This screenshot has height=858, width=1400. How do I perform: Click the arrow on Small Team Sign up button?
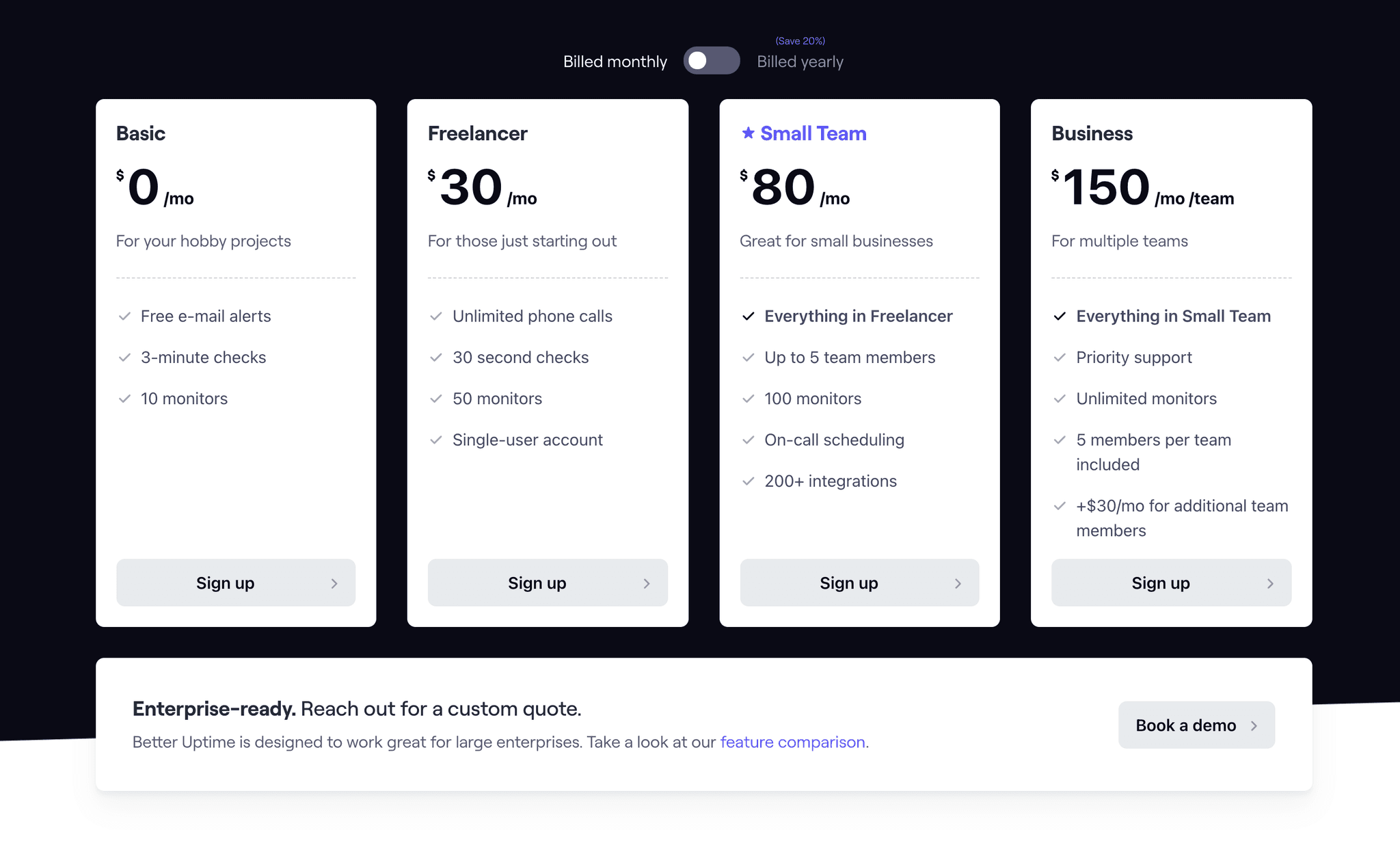click(958, 582)
